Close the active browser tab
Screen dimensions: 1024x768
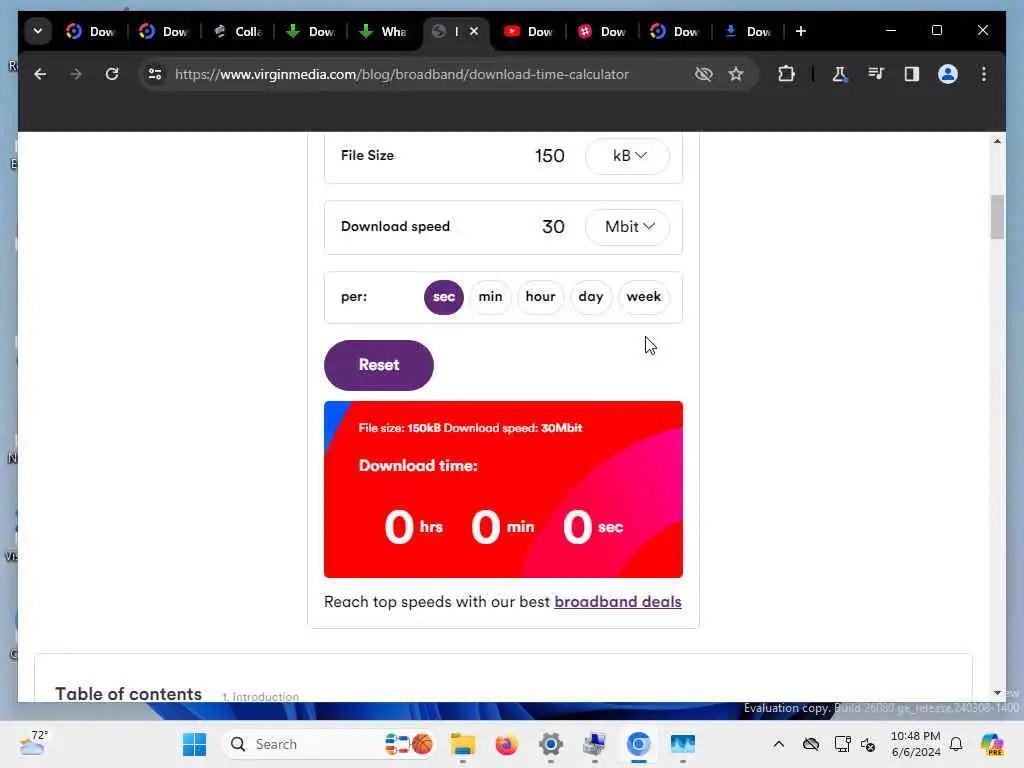(474, 31)
